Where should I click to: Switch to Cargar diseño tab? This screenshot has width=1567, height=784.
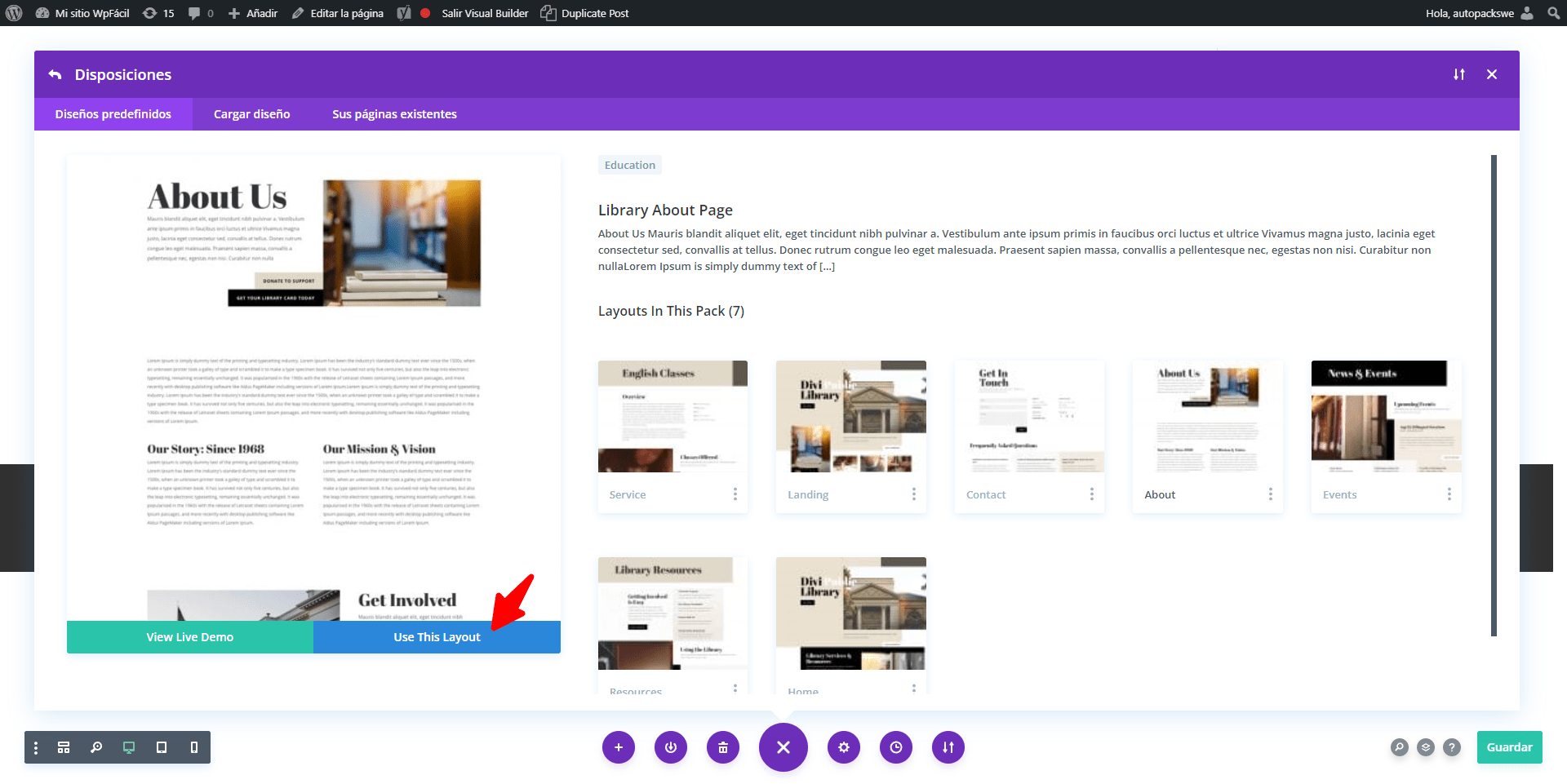tap(252, 114)
